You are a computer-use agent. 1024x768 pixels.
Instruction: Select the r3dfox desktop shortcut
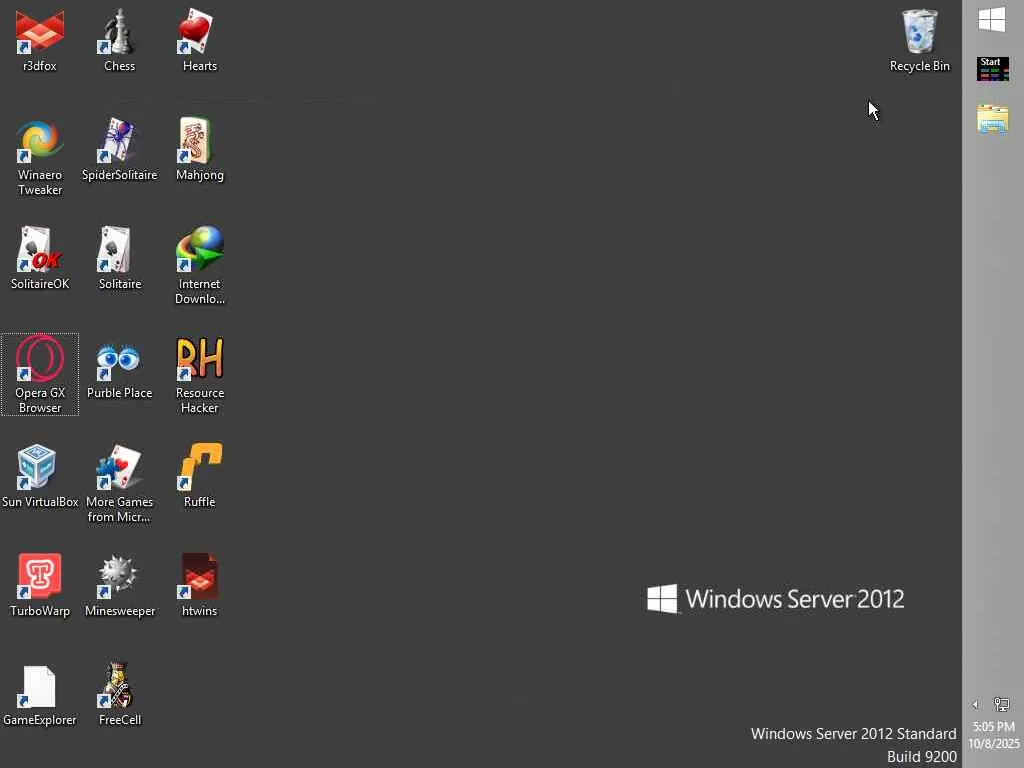click(40, 40)
